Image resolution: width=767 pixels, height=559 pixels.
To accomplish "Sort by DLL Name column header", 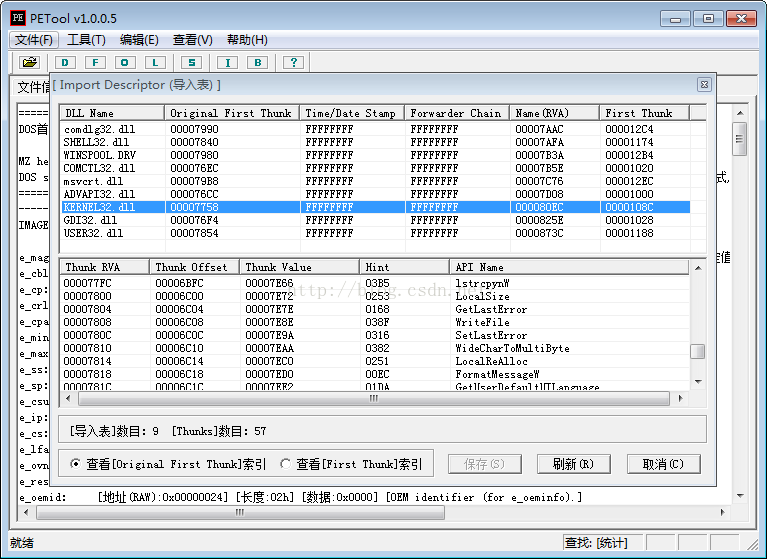I will click(112, 113).
